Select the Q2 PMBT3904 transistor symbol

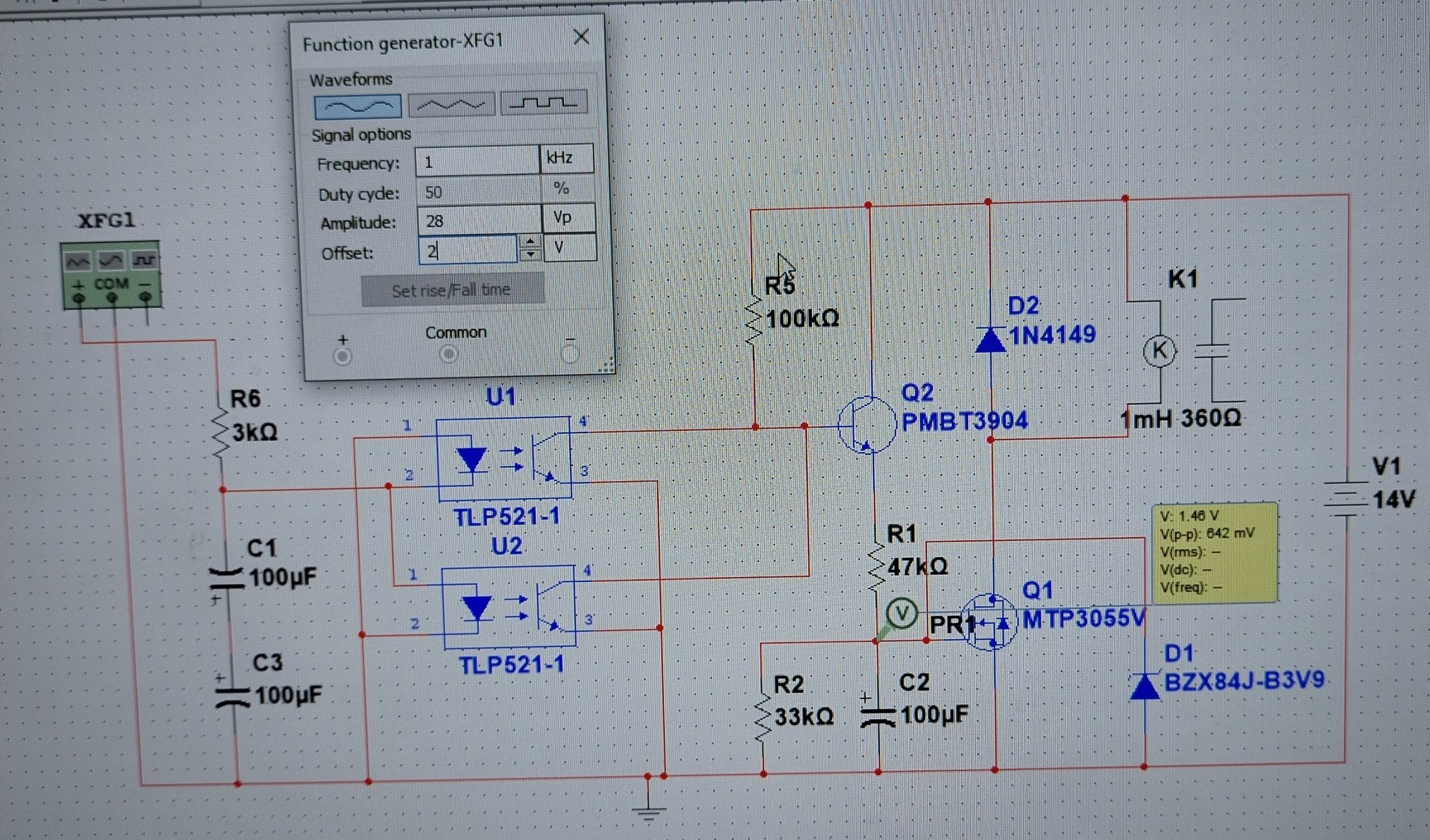pyautogui.click(x=866, y=424)
